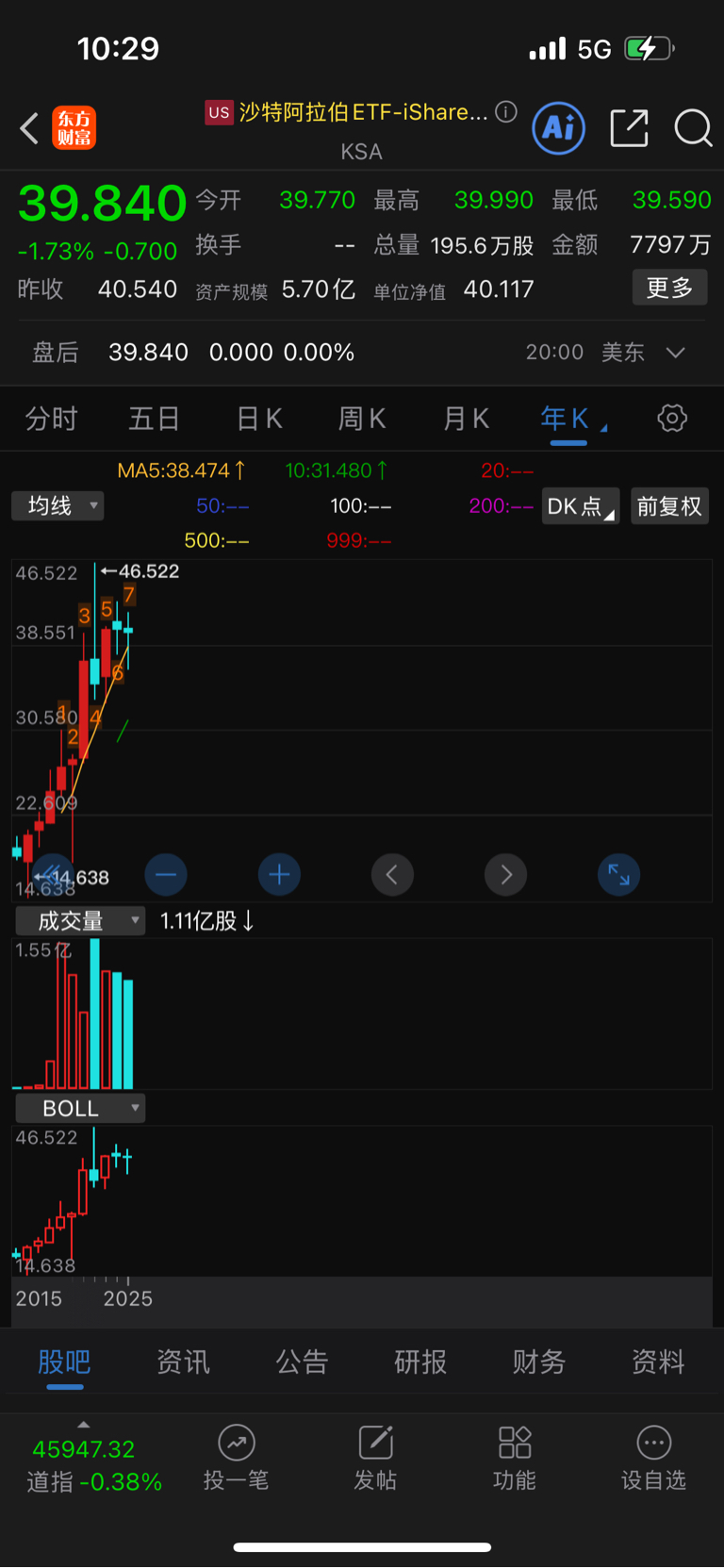Open the 均线 indicator dropdown
Screen dimensions: 724x1568
[58, 506]
